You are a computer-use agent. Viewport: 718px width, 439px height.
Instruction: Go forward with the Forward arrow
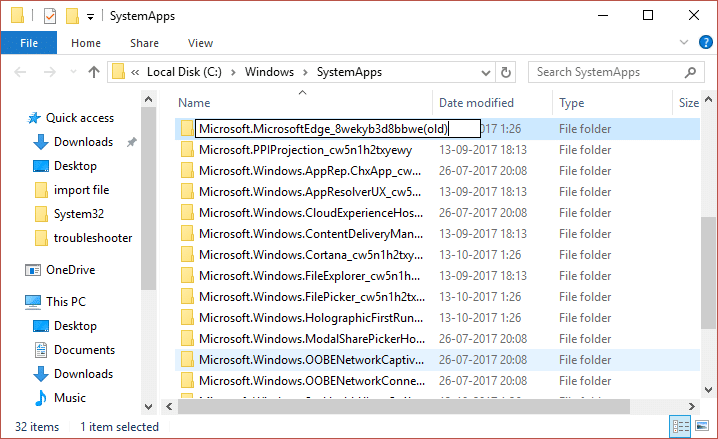(x=49, y=72)
